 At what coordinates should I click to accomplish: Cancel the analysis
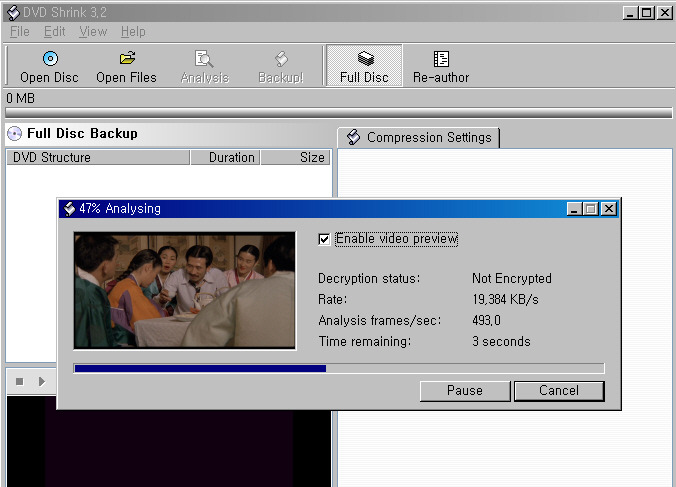[x=559, y=391]
